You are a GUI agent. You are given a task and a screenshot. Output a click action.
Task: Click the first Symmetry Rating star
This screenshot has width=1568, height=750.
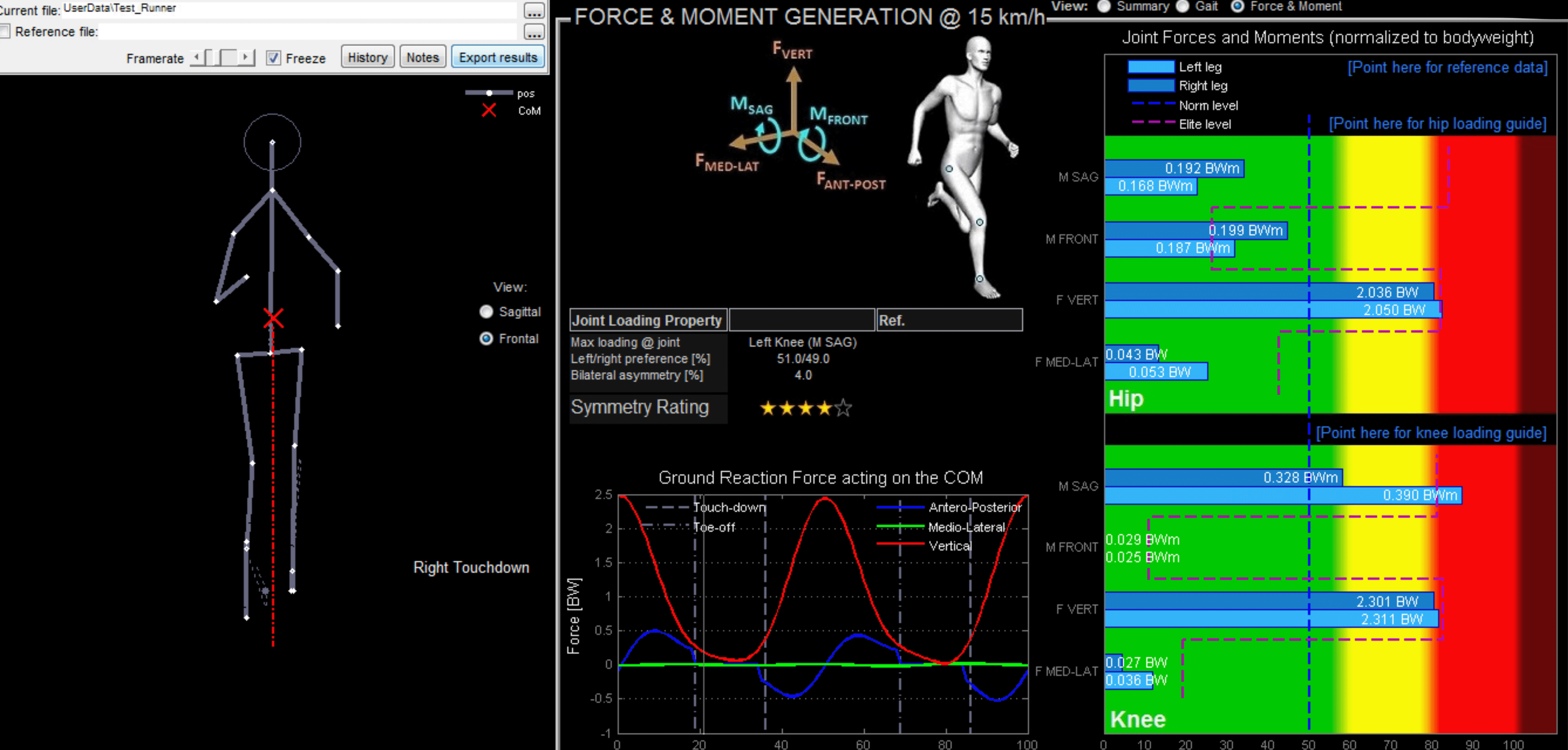pyautogui.click(x=768, y=408)
